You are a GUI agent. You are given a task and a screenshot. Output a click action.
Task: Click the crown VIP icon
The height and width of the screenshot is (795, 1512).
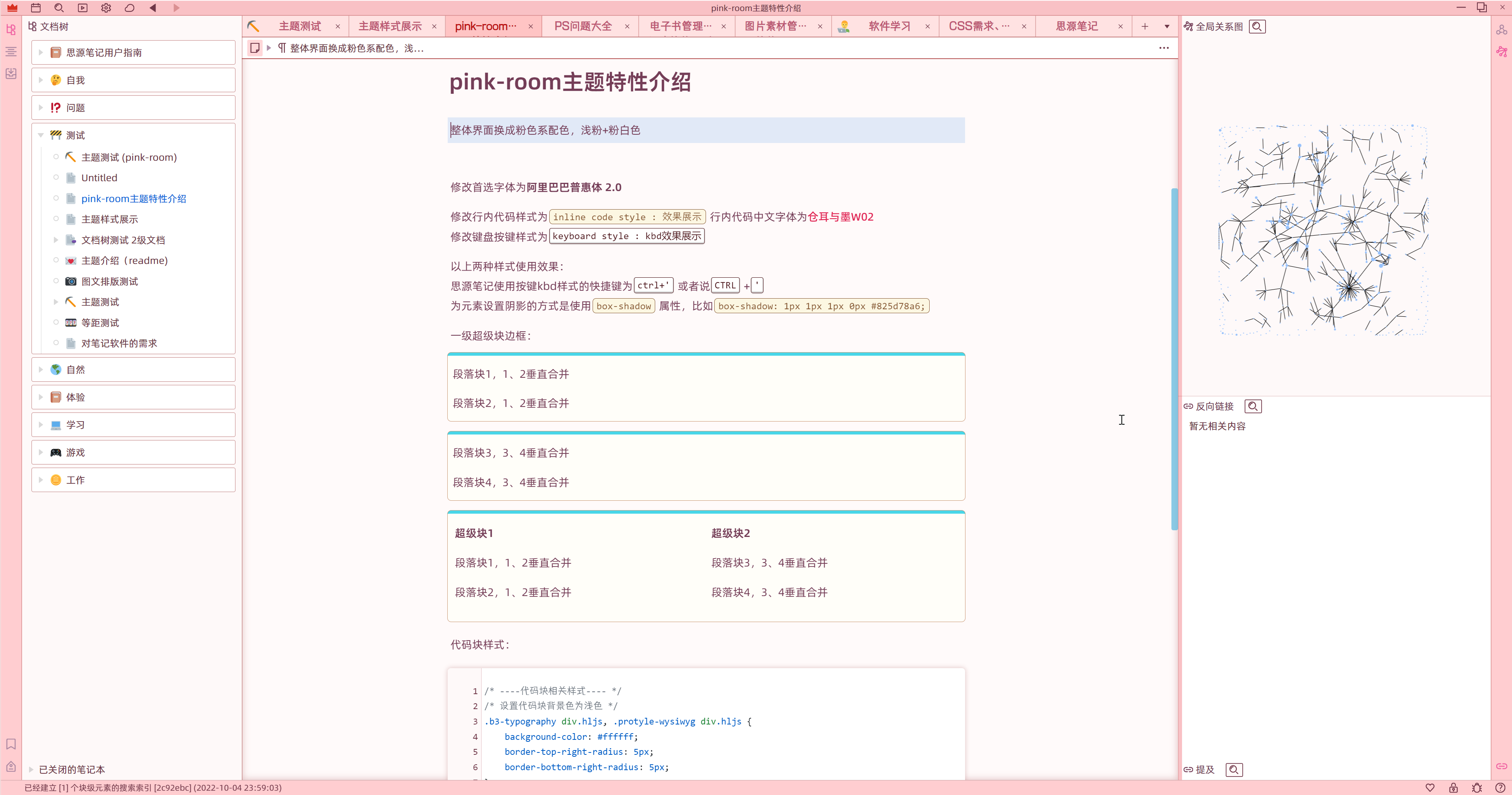coord(12,7)
